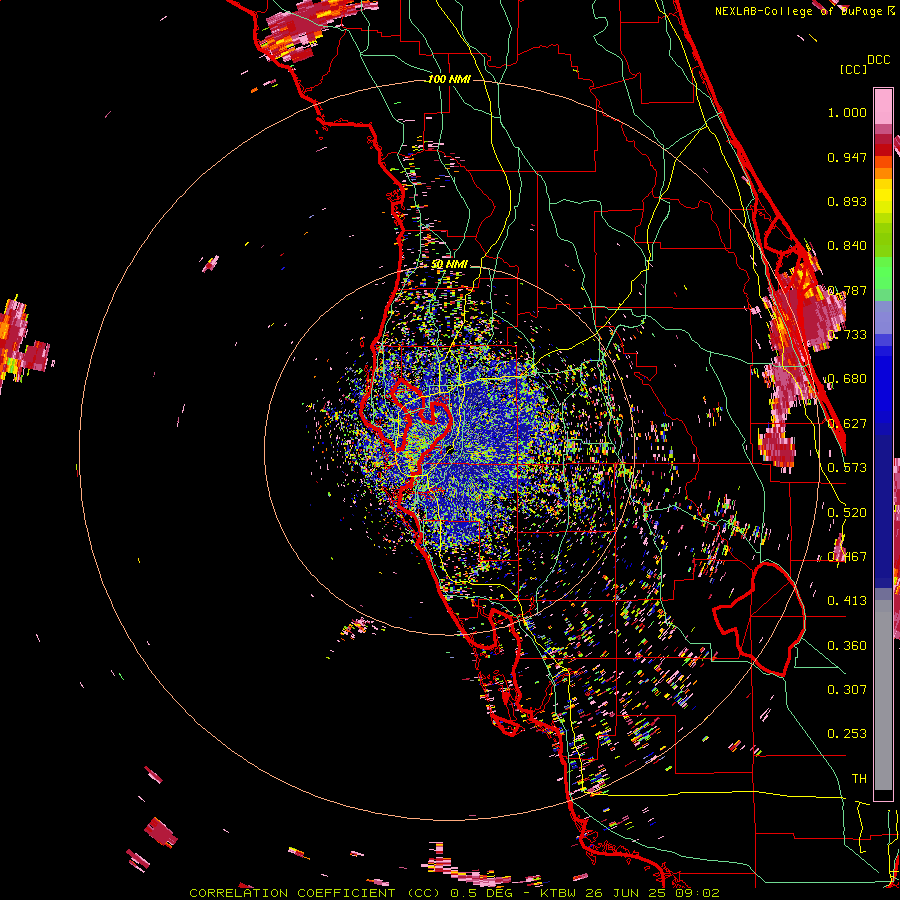Select the 1.000 value on the scale
This screenshot has height=900, width=900.
point(847,112)
